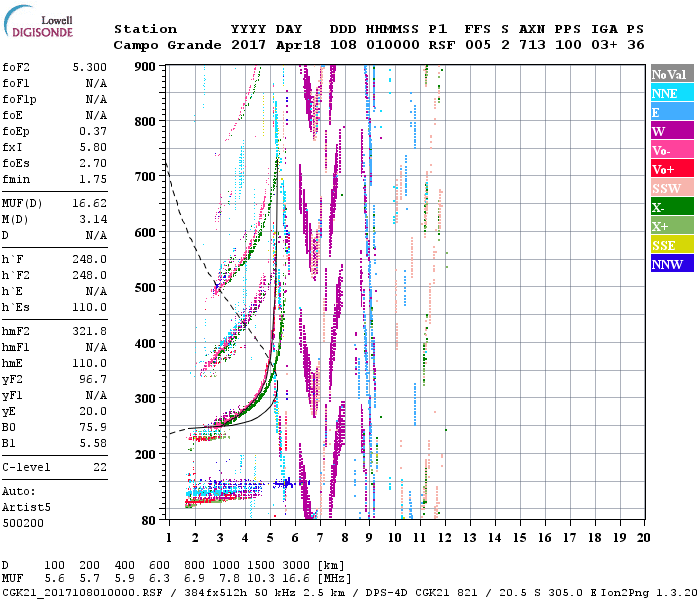Click the hmF2 value 321.8
Screen dimensions: 700x600
pyautogui.click(x=90, y=332)
